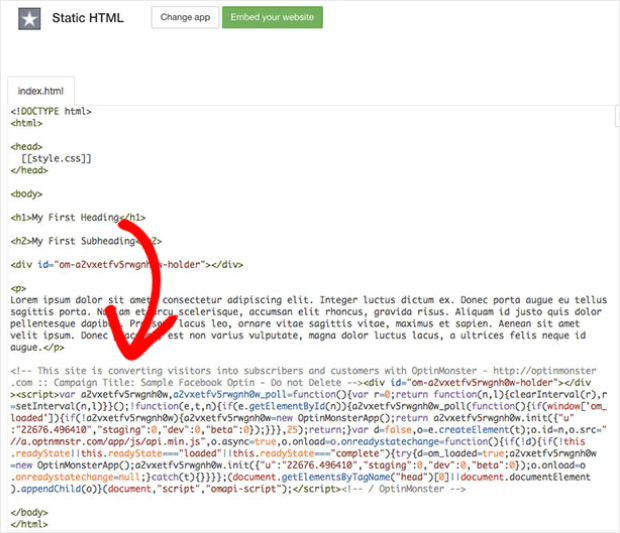Click the [[style.css]] line
The height and width of the screenshot is (533, 620).
[56, 159]
